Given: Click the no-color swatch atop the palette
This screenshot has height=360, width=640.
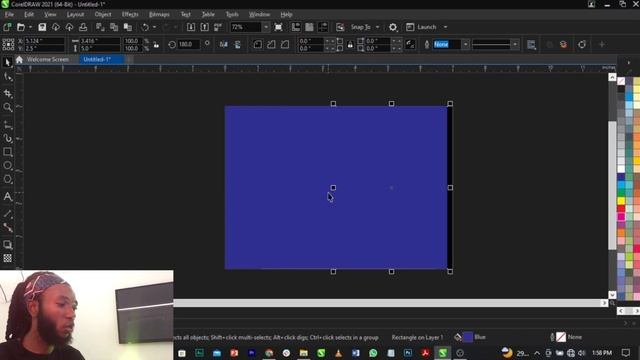Looking at the screenshot, I should pyautogui.click(x=621, y=81).
